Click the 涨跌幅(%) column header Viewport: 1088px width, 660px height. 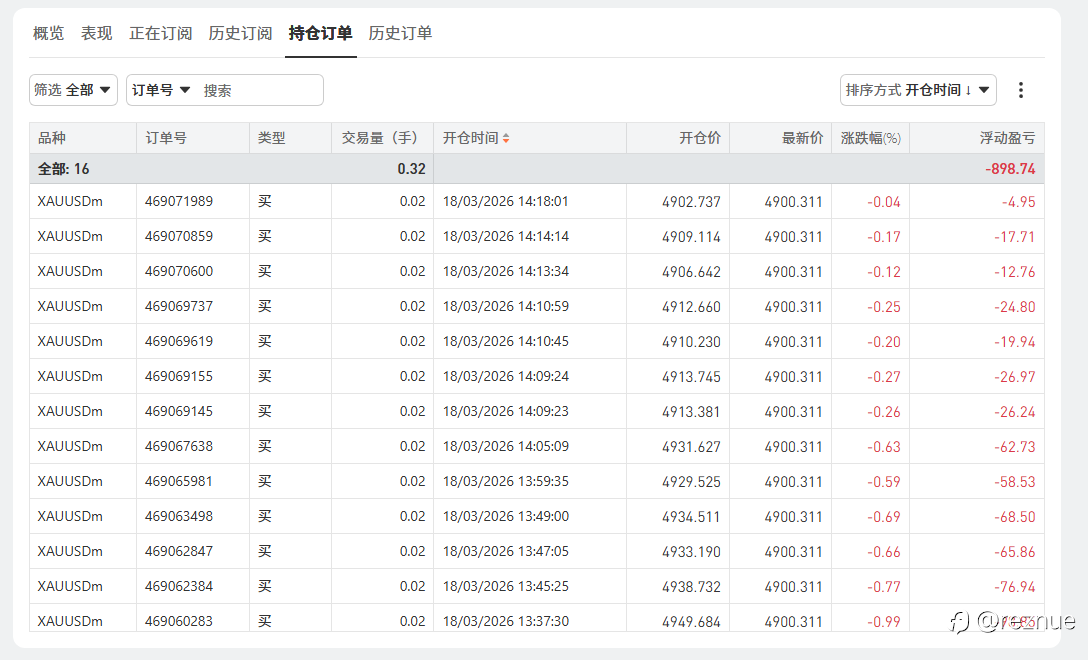(x=870, y=138)
